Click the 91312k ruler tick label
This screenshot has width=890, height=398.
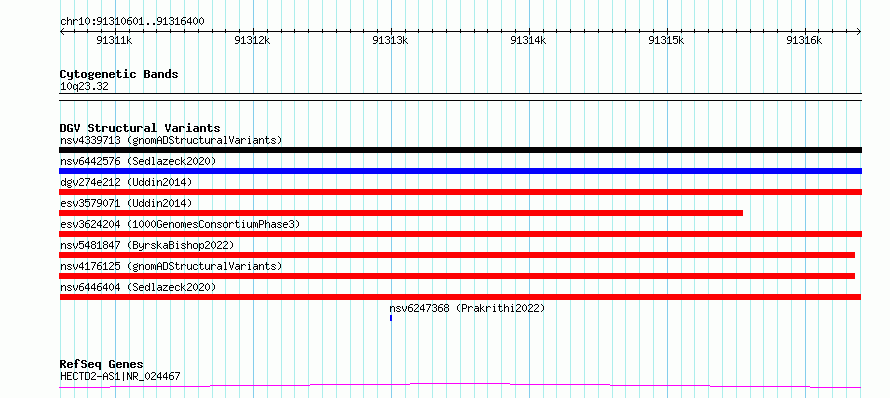[x=253, y=40]
